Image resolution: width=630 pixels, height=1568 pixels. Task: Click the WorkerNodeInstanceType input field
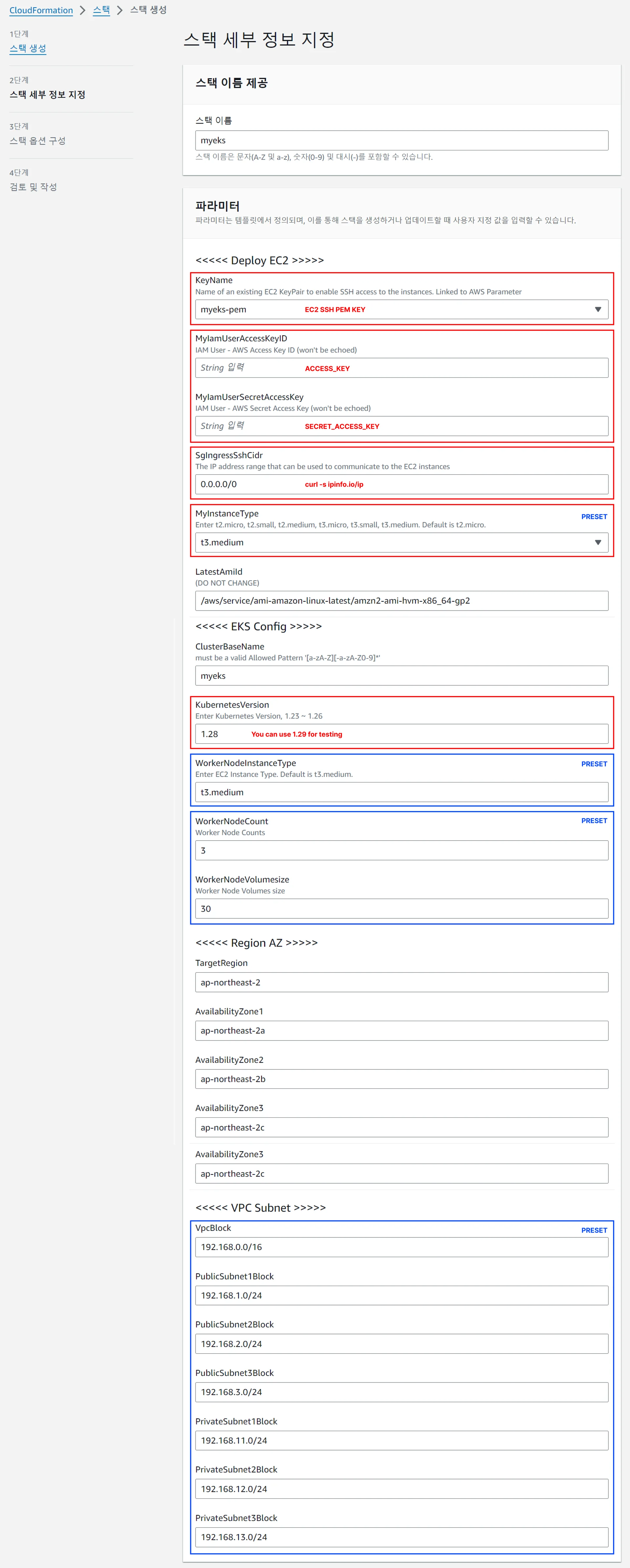click(x=401, y=792)
